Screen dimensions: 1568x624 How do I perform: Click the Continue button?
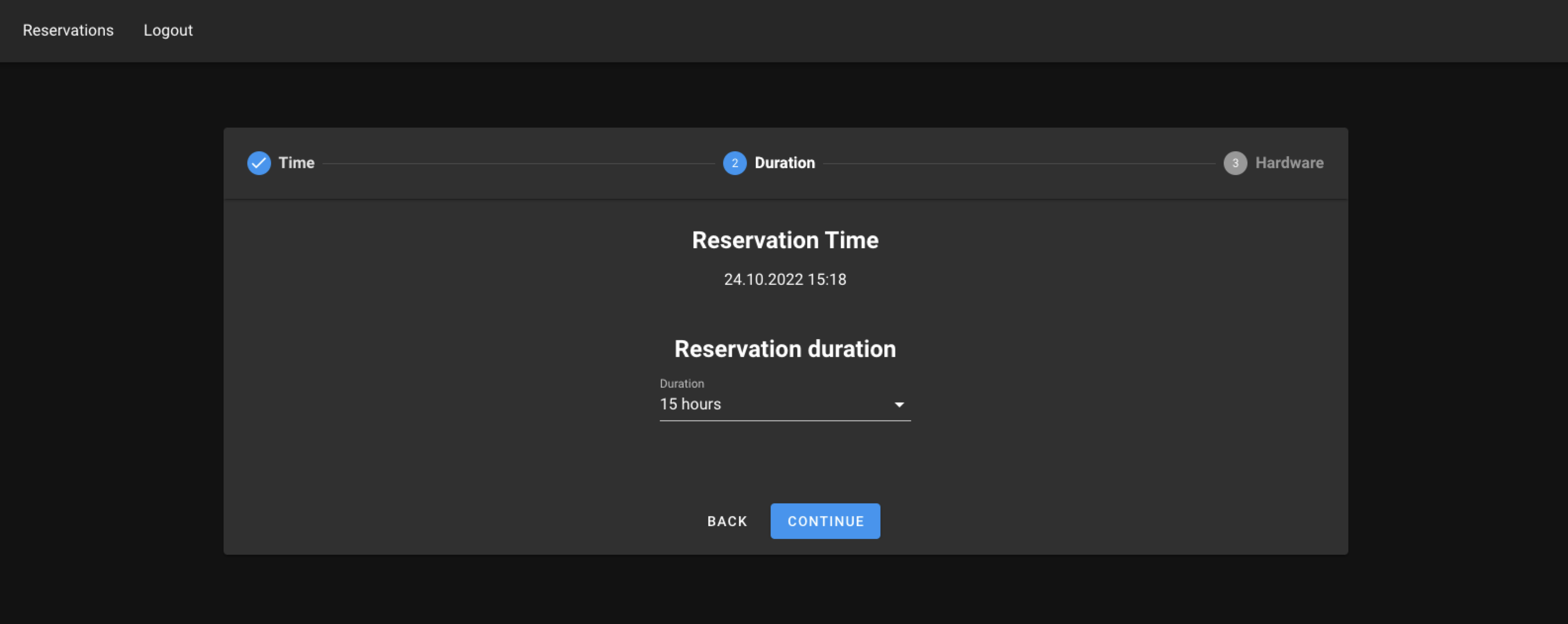click(825, 521)
